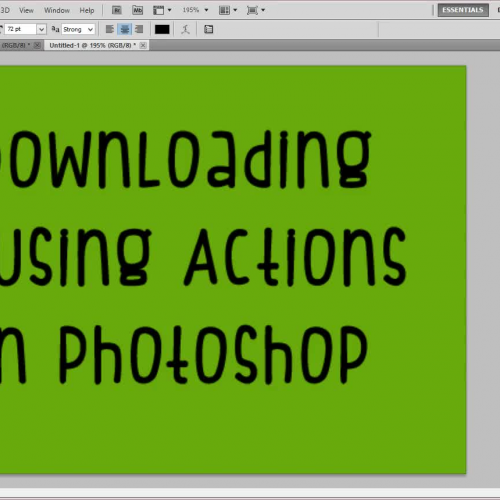Close the Untitled-1 document tab
The height and width of the screenshot is (500, 500).
pos(143,45)
